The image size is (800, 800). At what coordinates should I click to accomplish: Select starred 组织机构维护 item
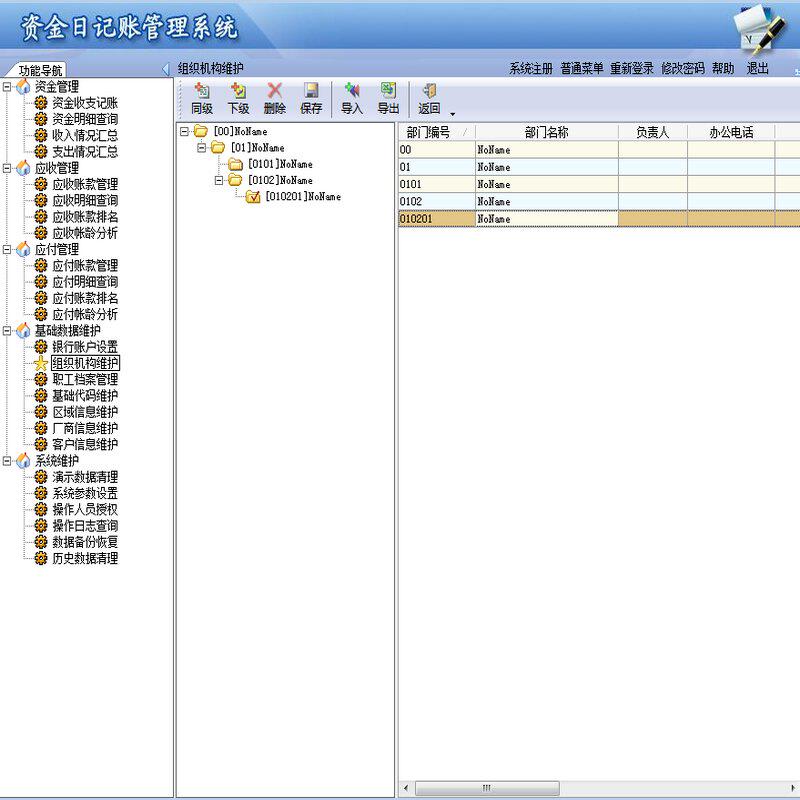pos(85,363)
